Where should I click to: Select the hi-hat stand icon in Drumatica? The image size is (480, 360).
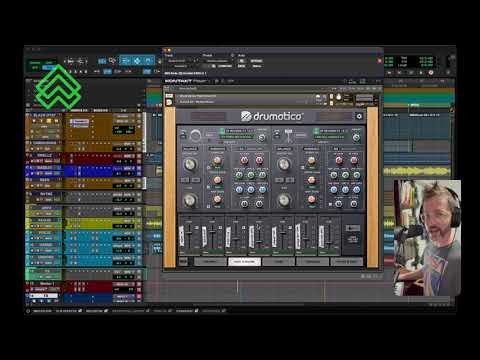coord(289,136)
